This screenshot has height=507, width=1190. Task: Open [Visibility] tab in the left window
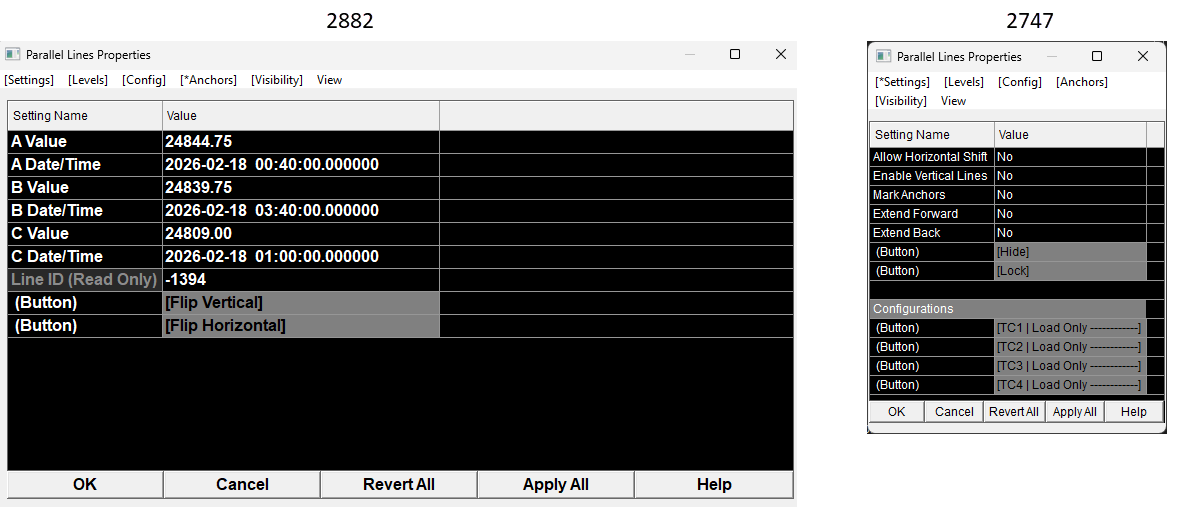(277, 80)
